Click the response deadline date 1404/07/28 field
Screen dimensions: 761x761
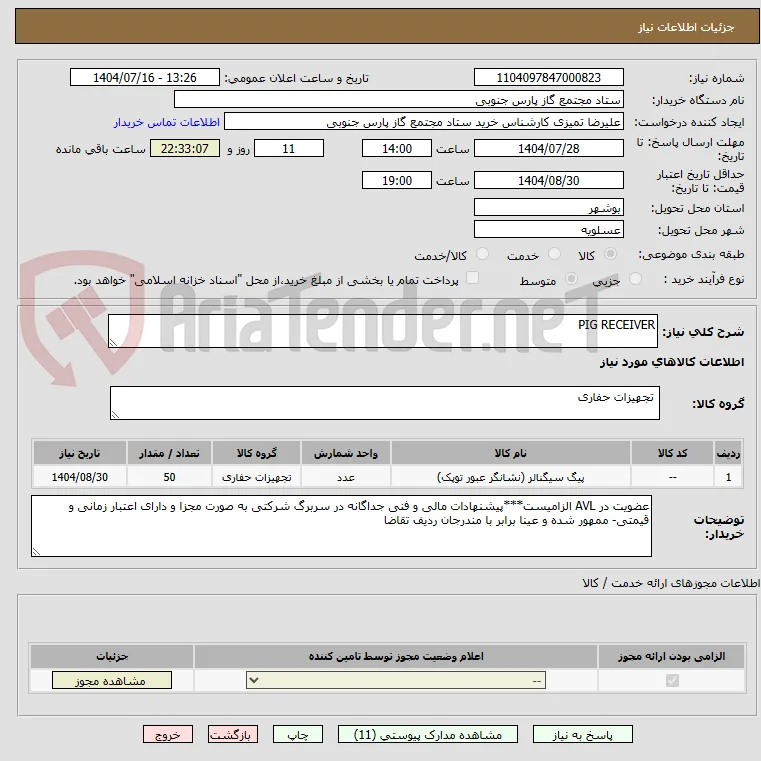click(x=548, y=149)
